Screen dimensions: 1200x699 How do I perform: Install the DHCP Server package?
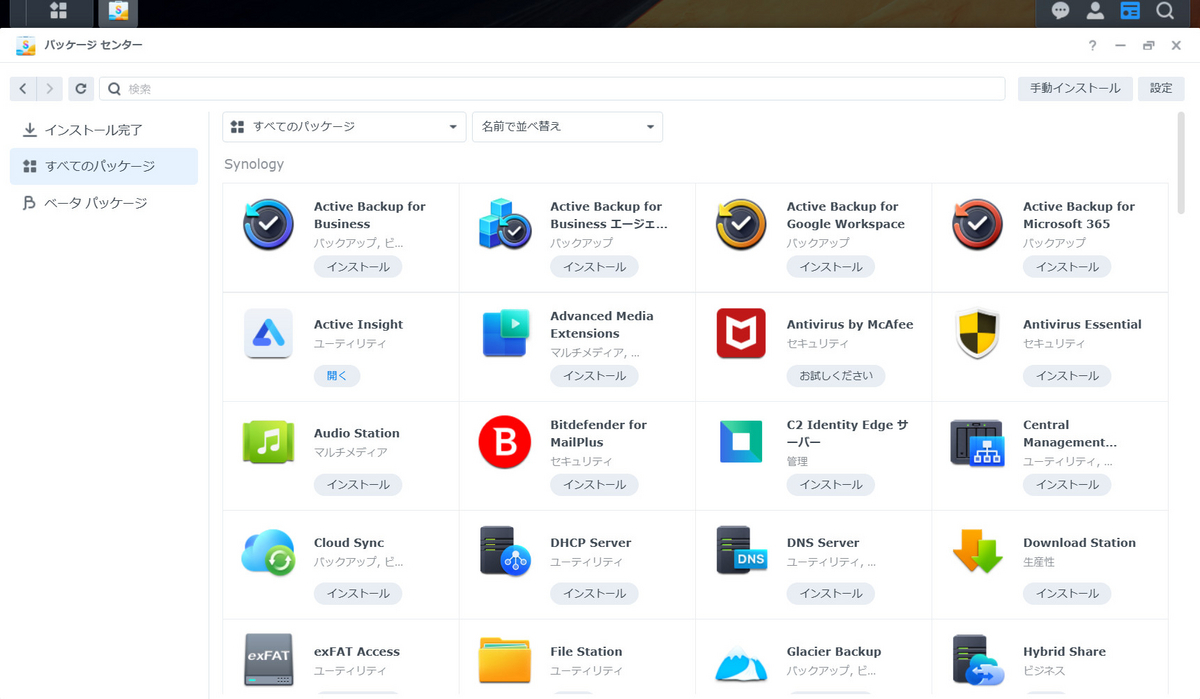(x=594, y=593)
